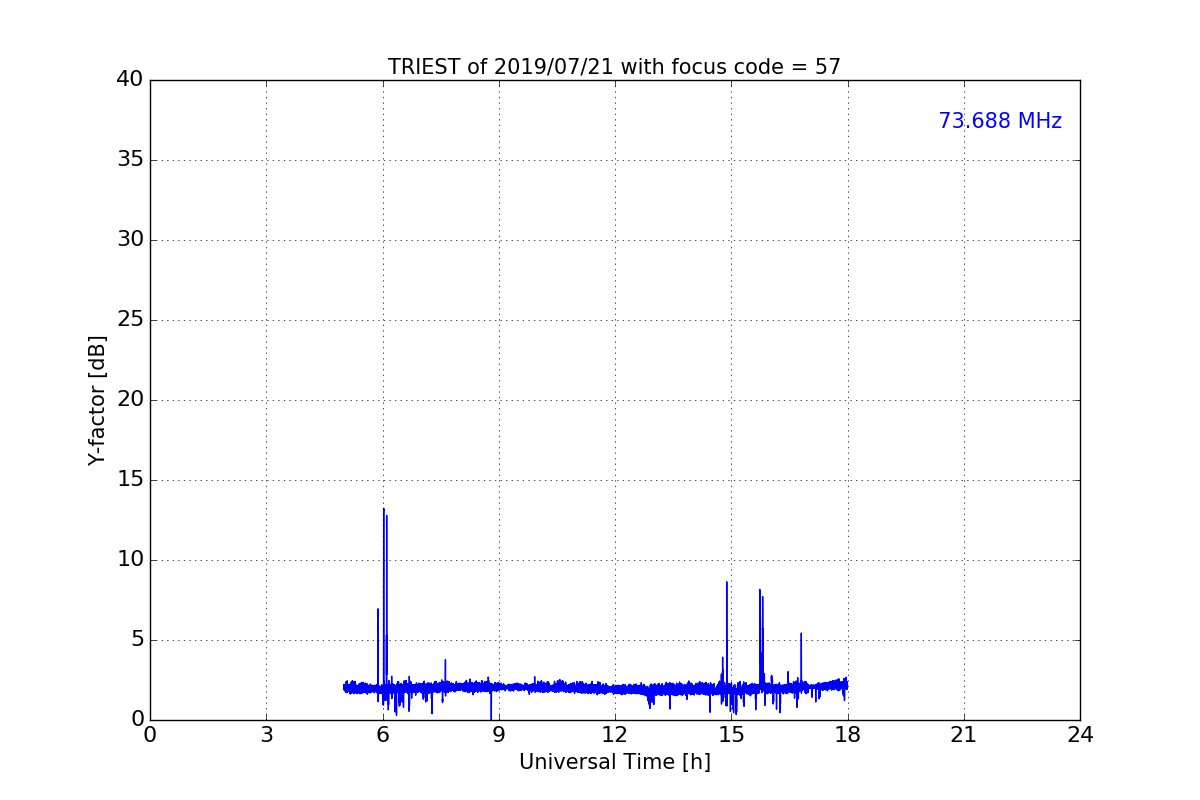Image resolution: width=1200 pixels, height=800 pixels.
Task: Click the x-axis tick label 12
Action: [x=615, y=735]
